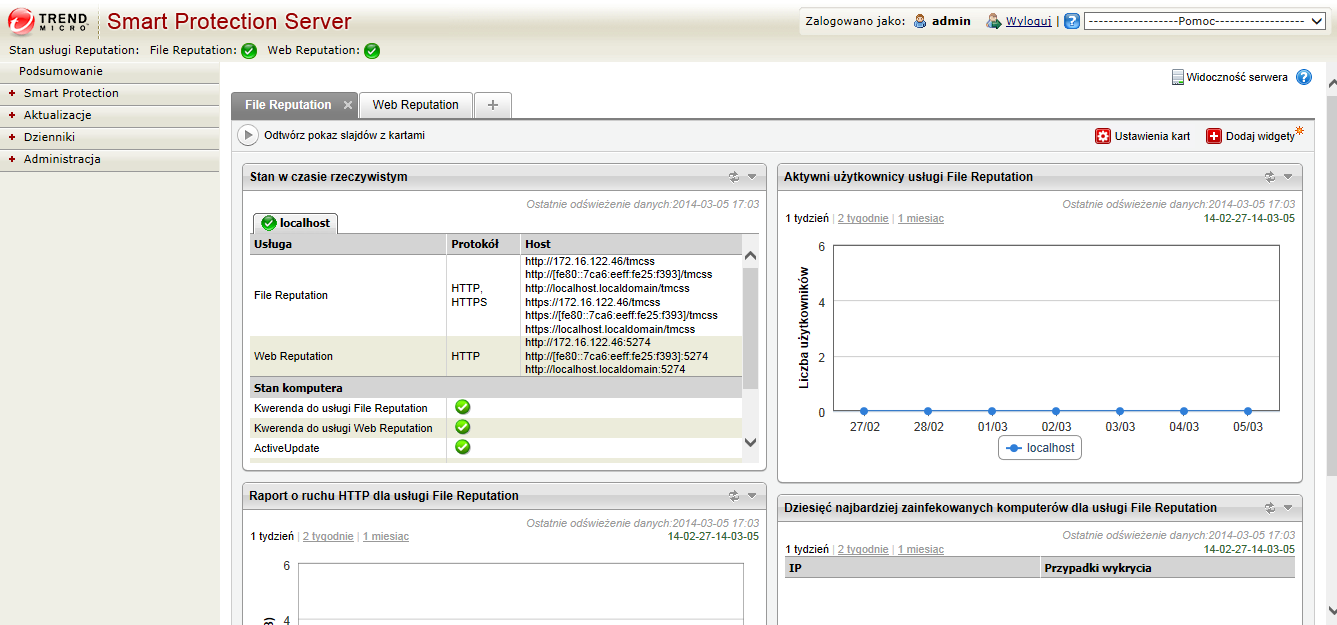Click the Wyloguj logout link
The width and height of the screenshot is (1337, 625).
tap(1028, 21)
